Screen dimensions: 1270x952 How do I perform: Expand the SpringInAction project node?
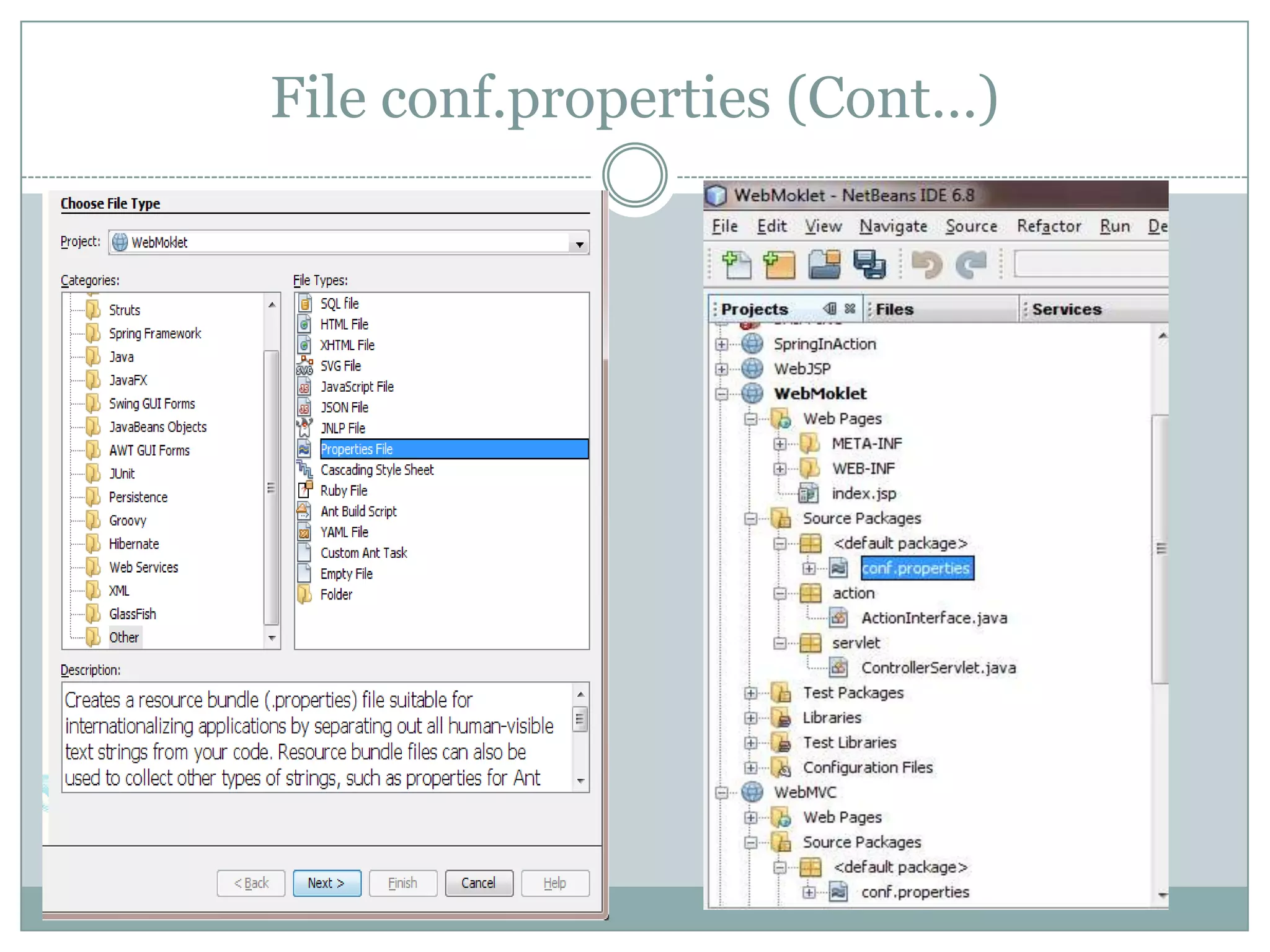(x=721, y=344)
